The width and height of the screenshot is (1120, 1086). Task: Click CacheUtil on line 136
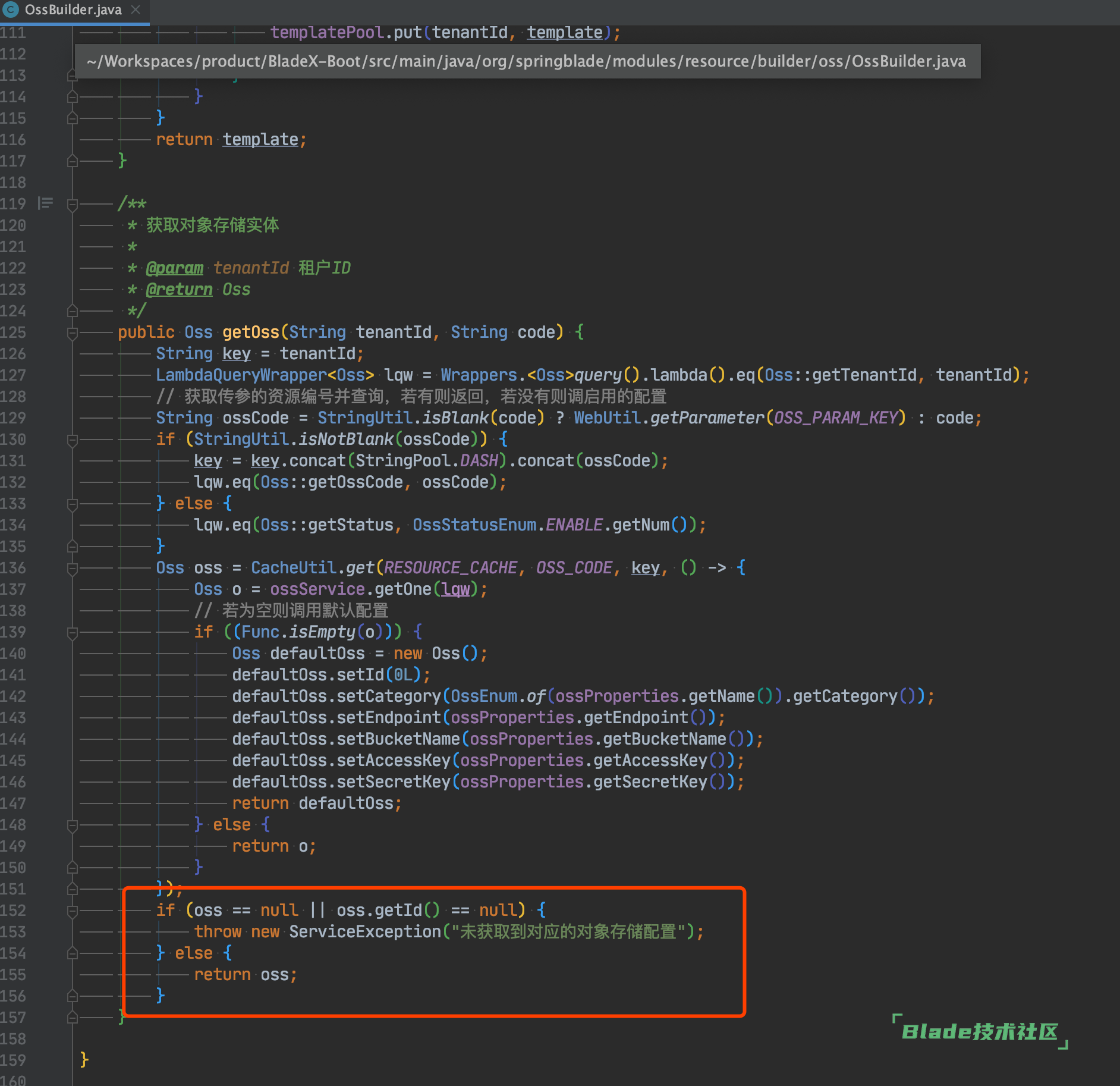(x=294, y=568)
